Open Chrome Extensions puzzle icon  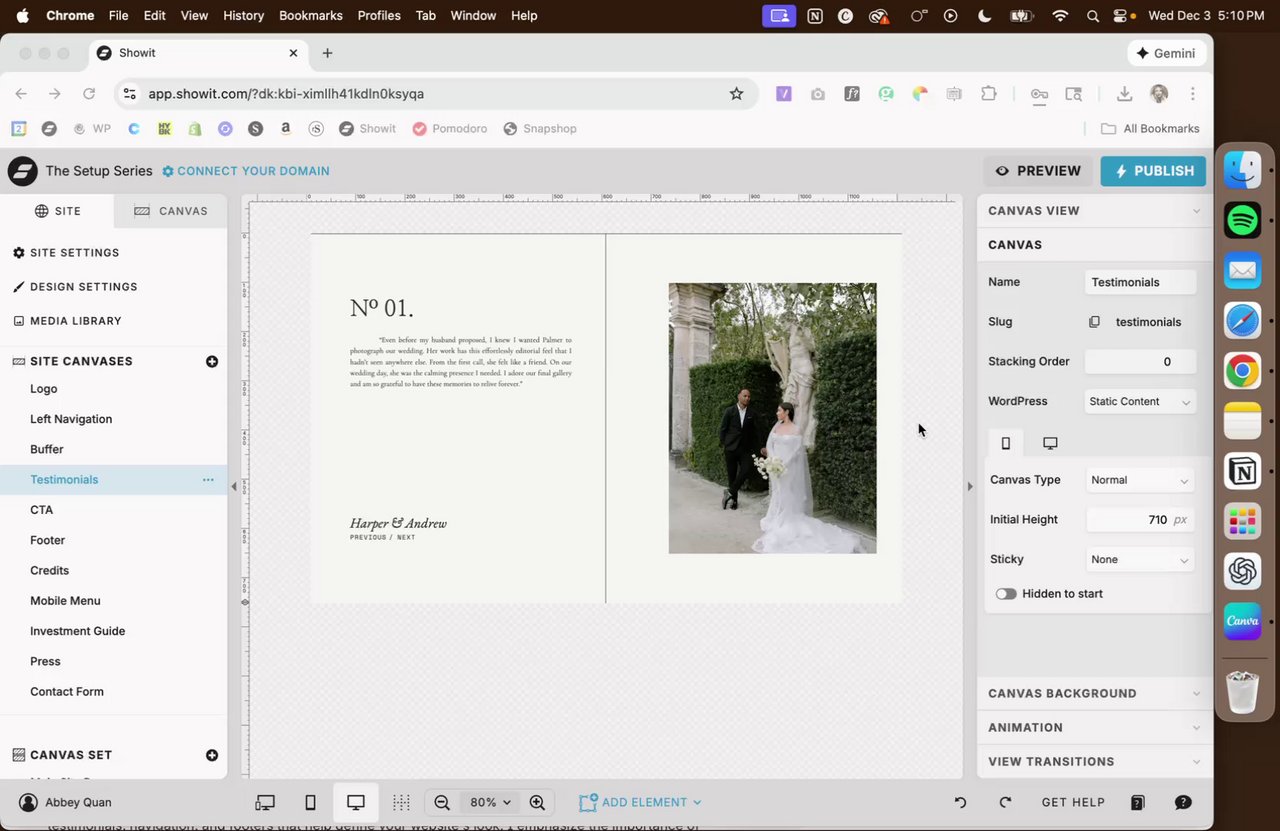988,94
